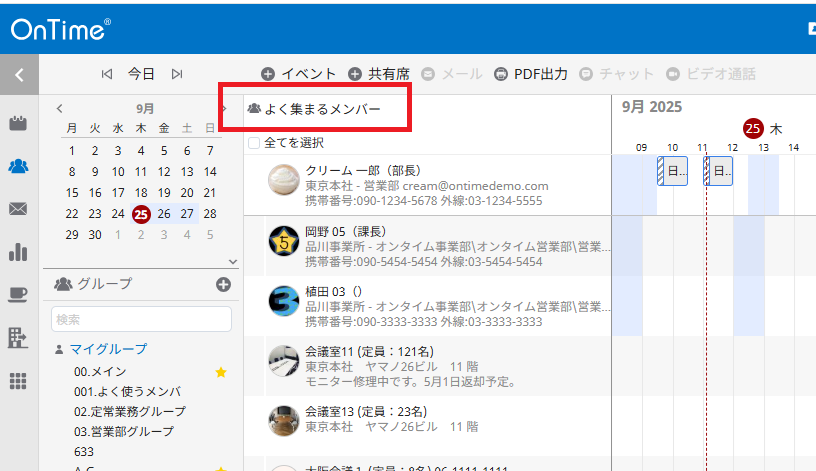Collapse the mini calendar with down chevron
The image size is (816, 471).
[233, 261]
